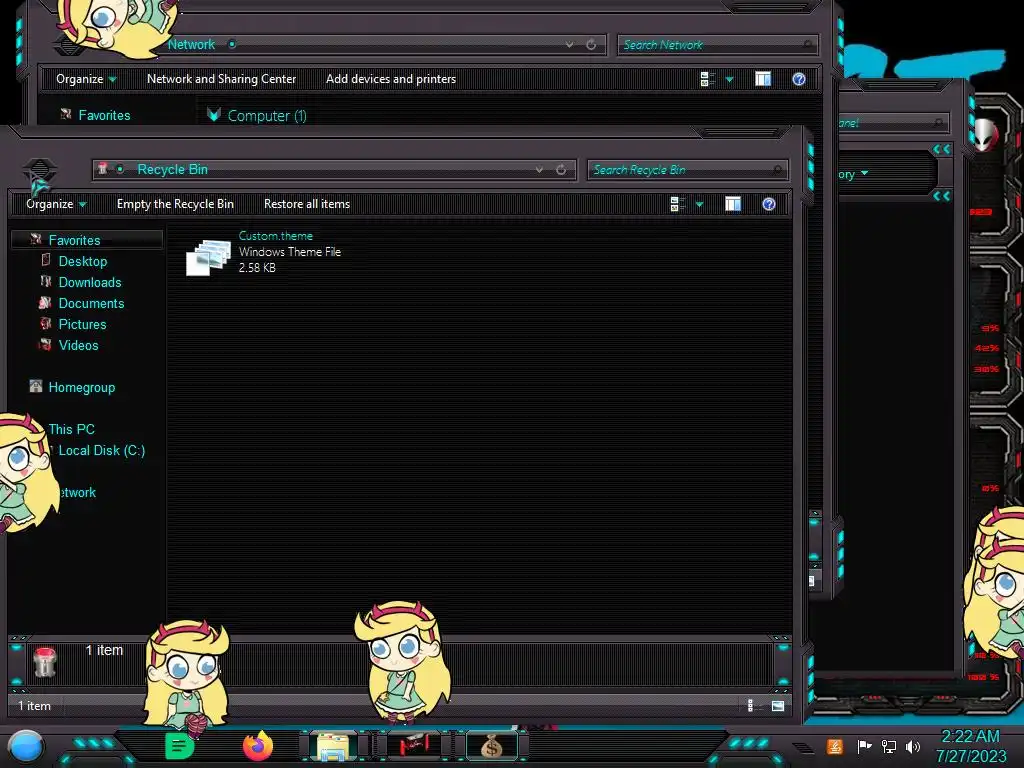Screen dimensions: 1024x768
Task: Refresh the Network window
Action: 591,44
